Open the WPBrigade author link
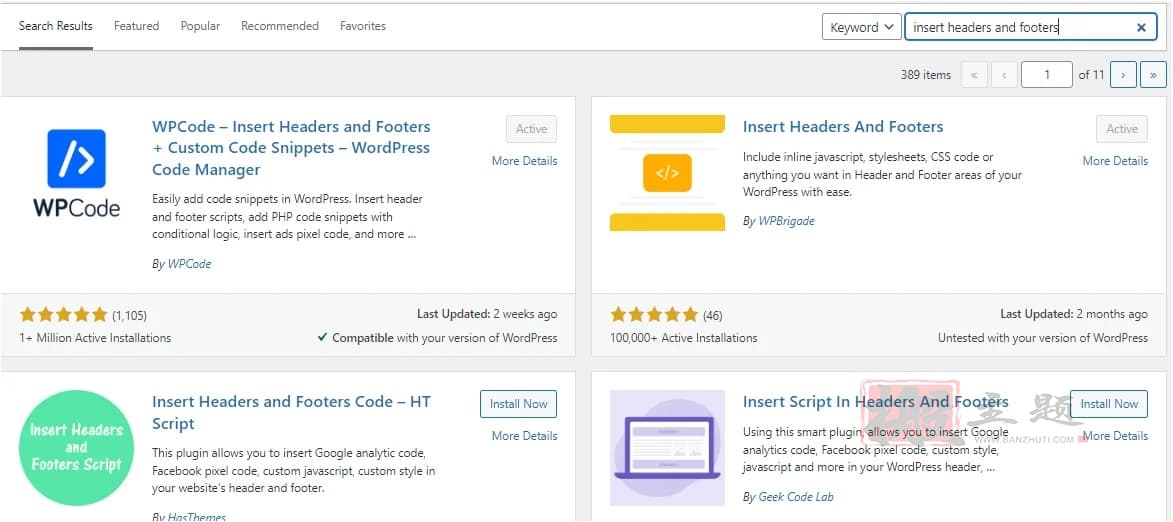 point(786,221)
